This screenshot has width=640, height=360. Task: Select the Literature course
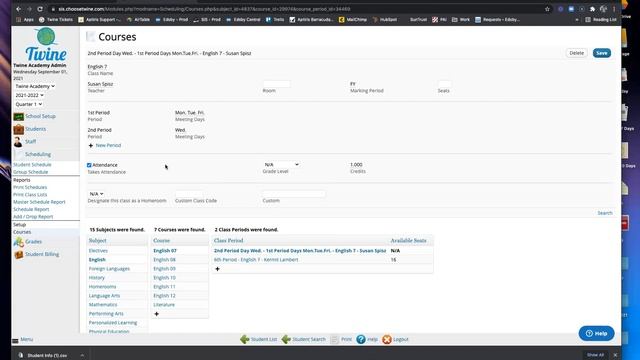(x=164, y=304)
